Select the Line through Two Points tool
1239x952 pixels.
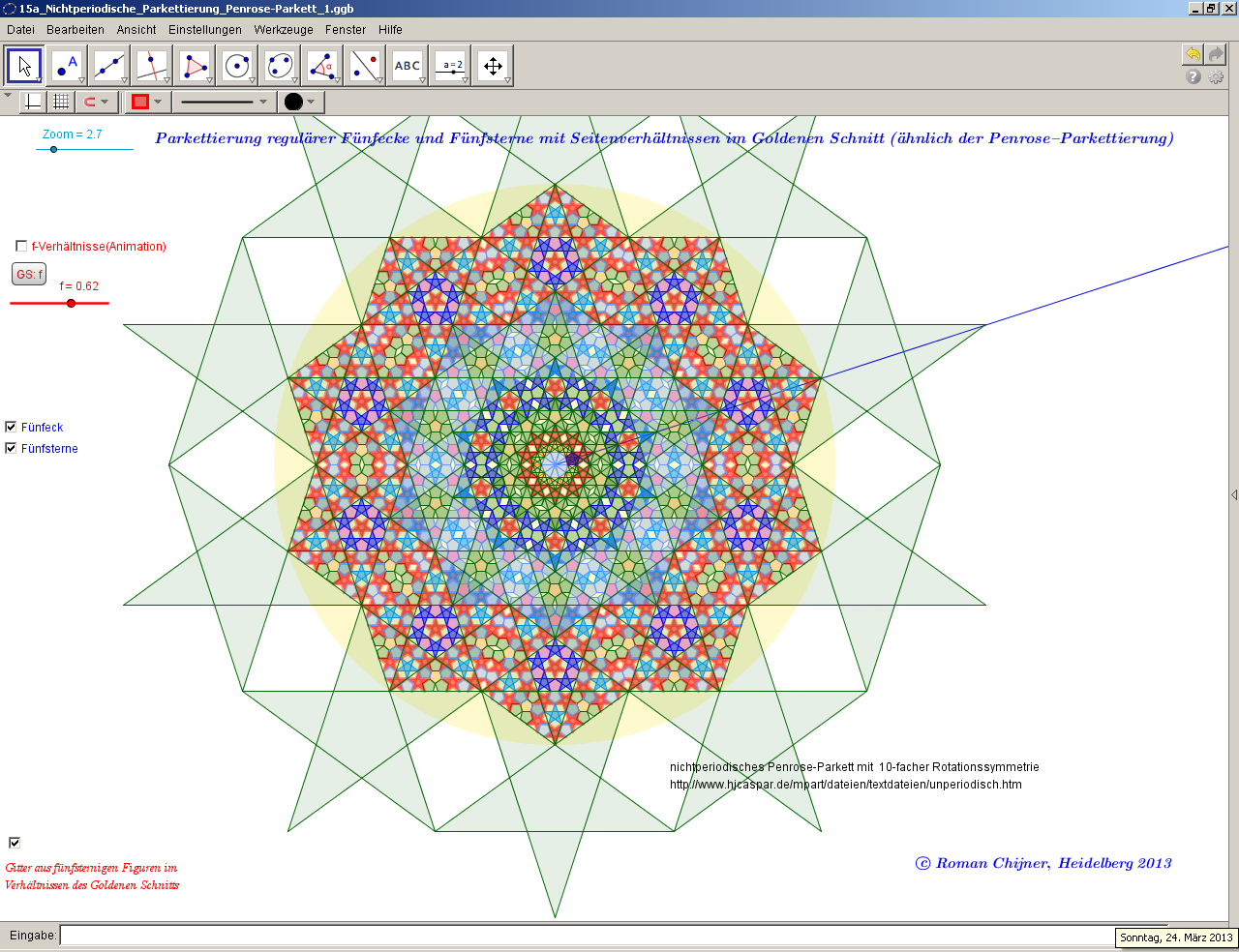pyautogui.click(x=109, y=66)
